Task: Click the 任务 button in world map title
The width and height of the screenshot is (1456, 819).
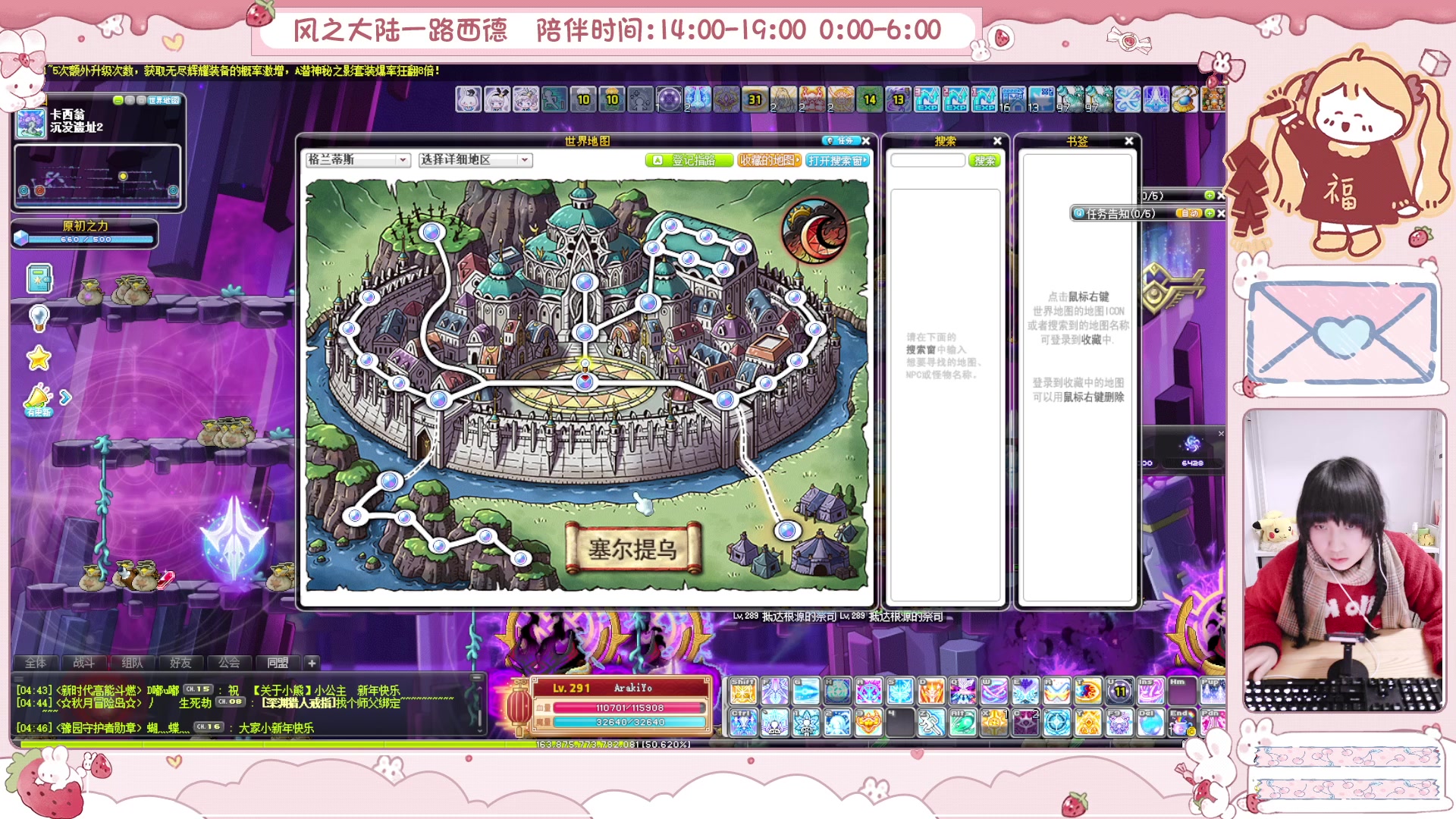Action: click(842, 141)
